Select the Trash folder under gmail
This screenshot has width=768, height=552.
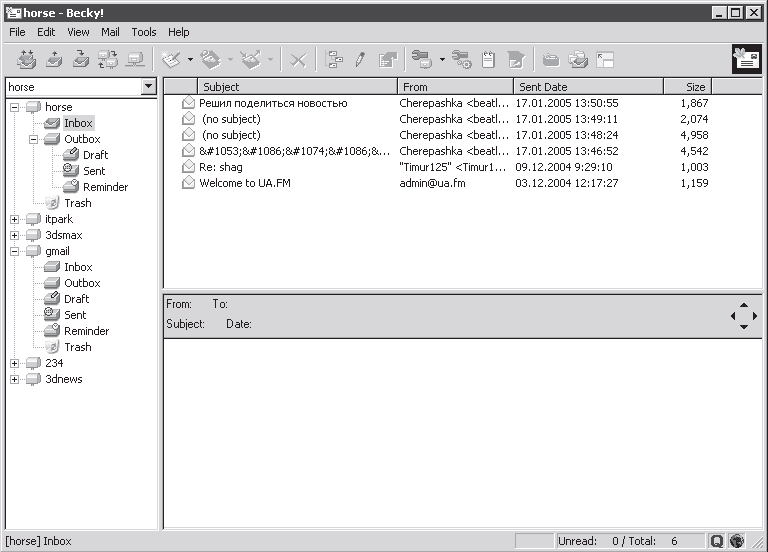tap(77, 347)
